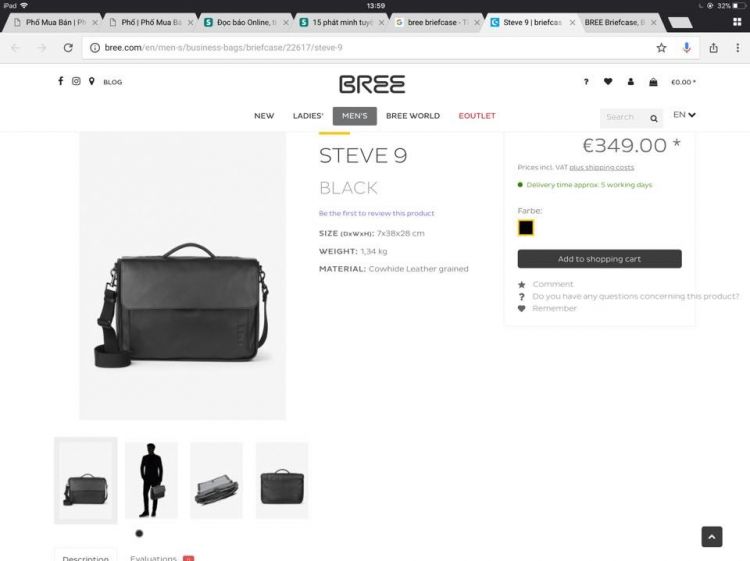Click the store locator pin icon

pos(91,81)
